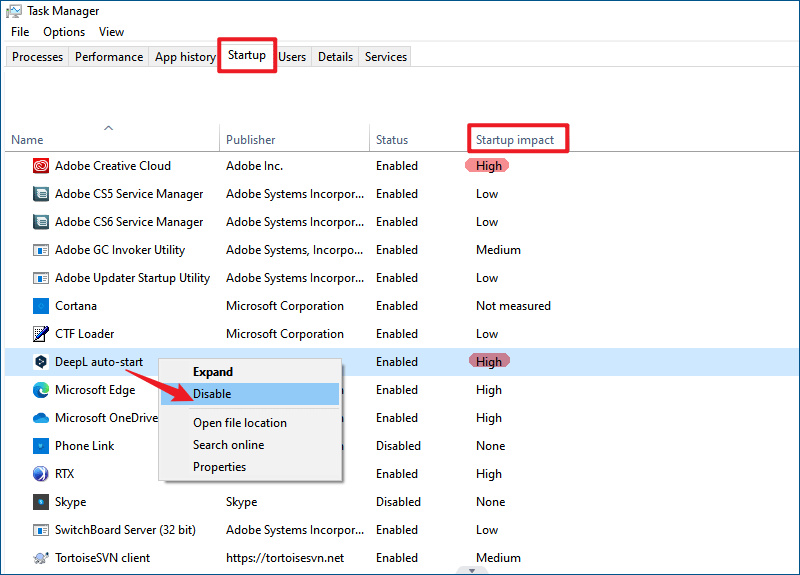Image resolution: width=800 pixels, height=575 pixels.
Task: Open the File menu
Action: pos(20,32)
